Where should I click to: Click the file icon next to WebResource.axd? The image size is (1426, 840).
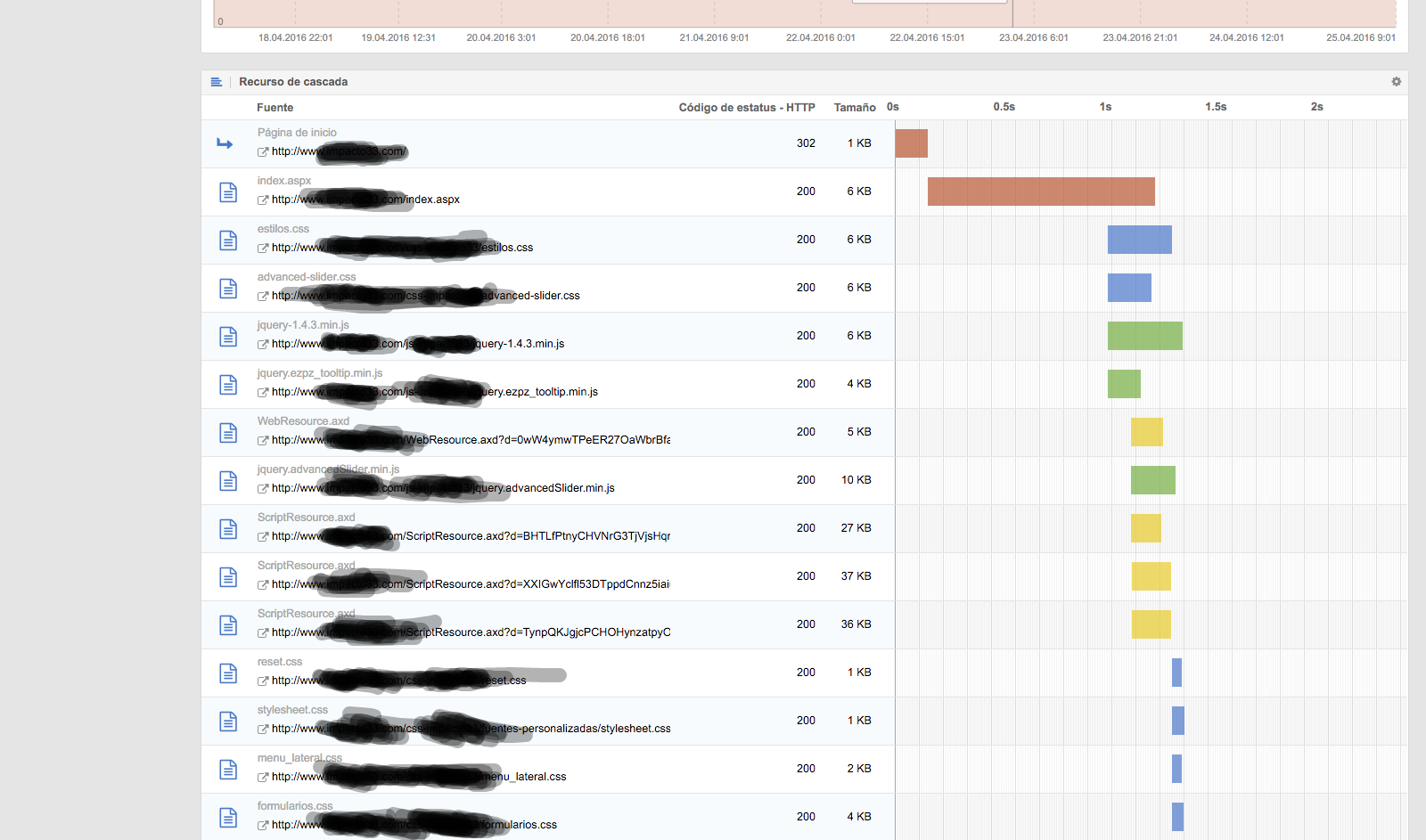tap(228, 433)
